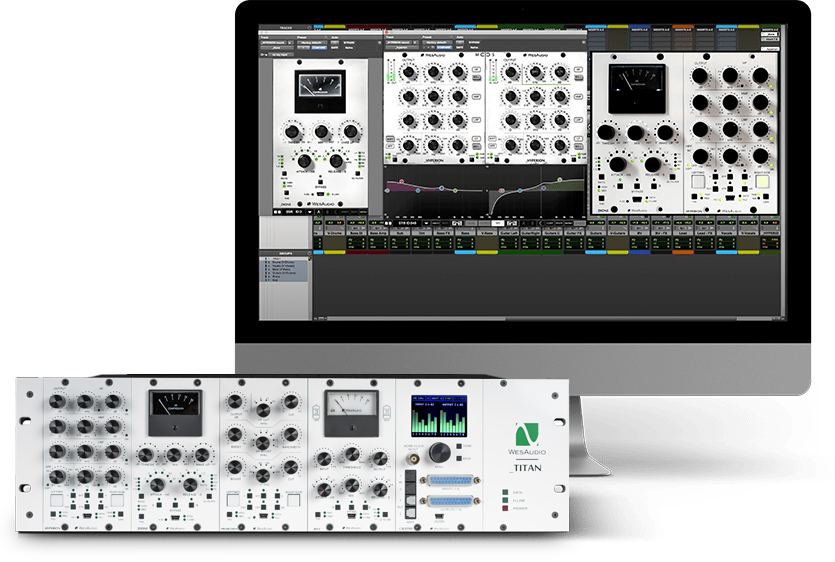Screen dimensions: 835x562
Task: Toggle SC Filter button on left Dione plugin
Action: pyautogui.click(x=357, y=174)
